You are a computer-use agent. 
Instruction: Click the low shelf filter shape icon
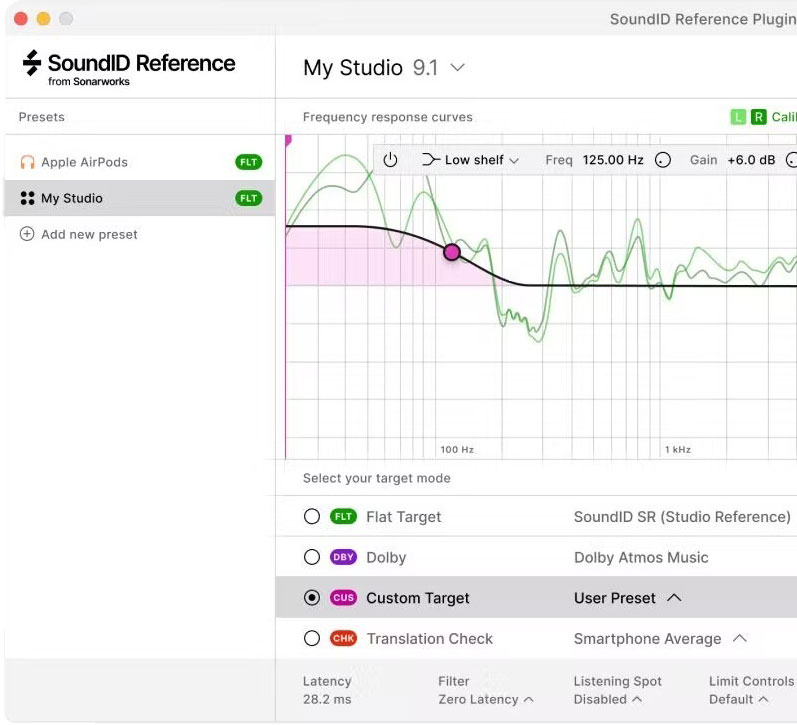point(431,160)
